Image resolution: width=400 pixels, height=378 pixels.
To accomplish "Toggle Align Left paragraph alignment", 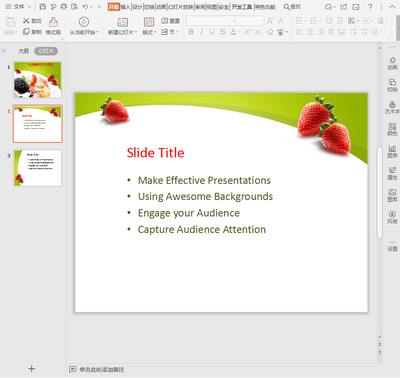I will tap(299, 32).
